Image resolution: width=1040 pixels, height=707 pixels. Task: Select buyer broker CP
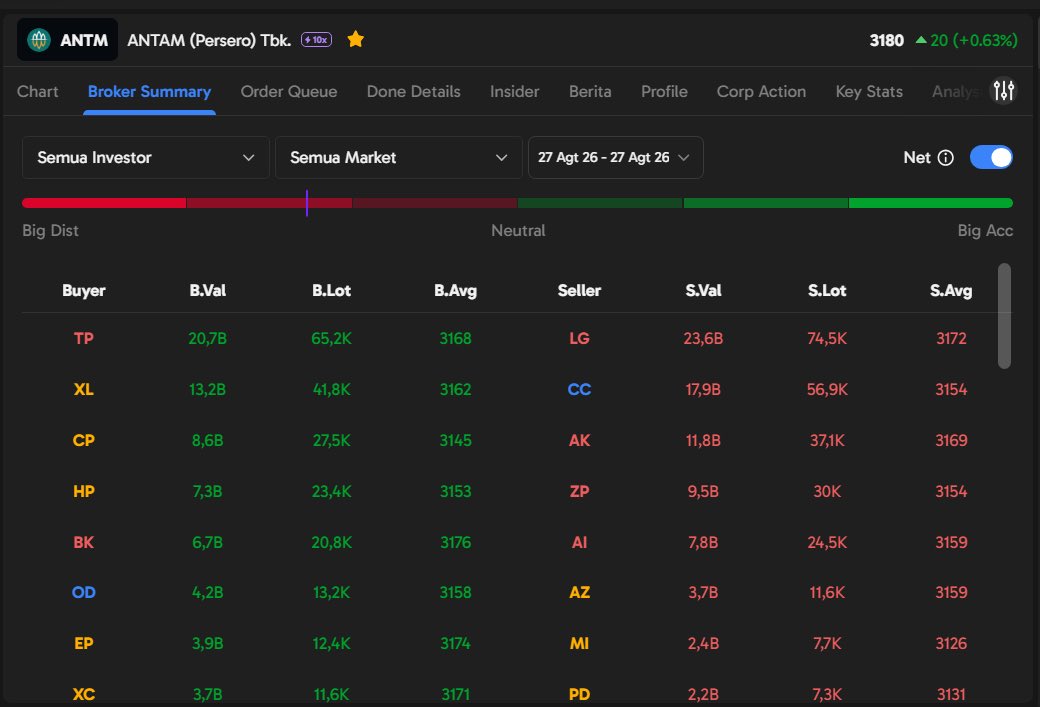click(84, 440)
